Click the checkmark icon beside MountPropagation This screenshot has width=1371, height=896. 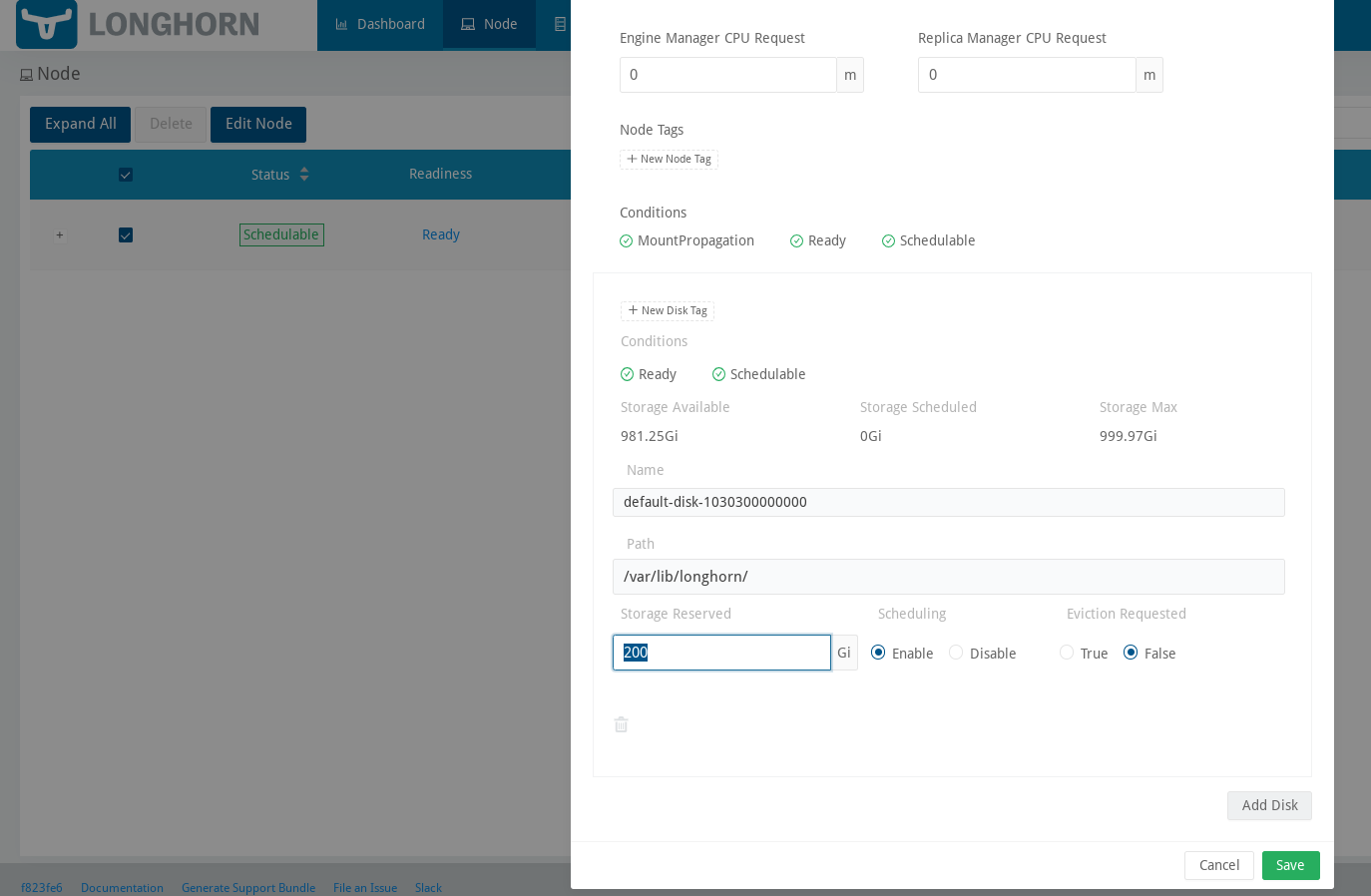626,240
